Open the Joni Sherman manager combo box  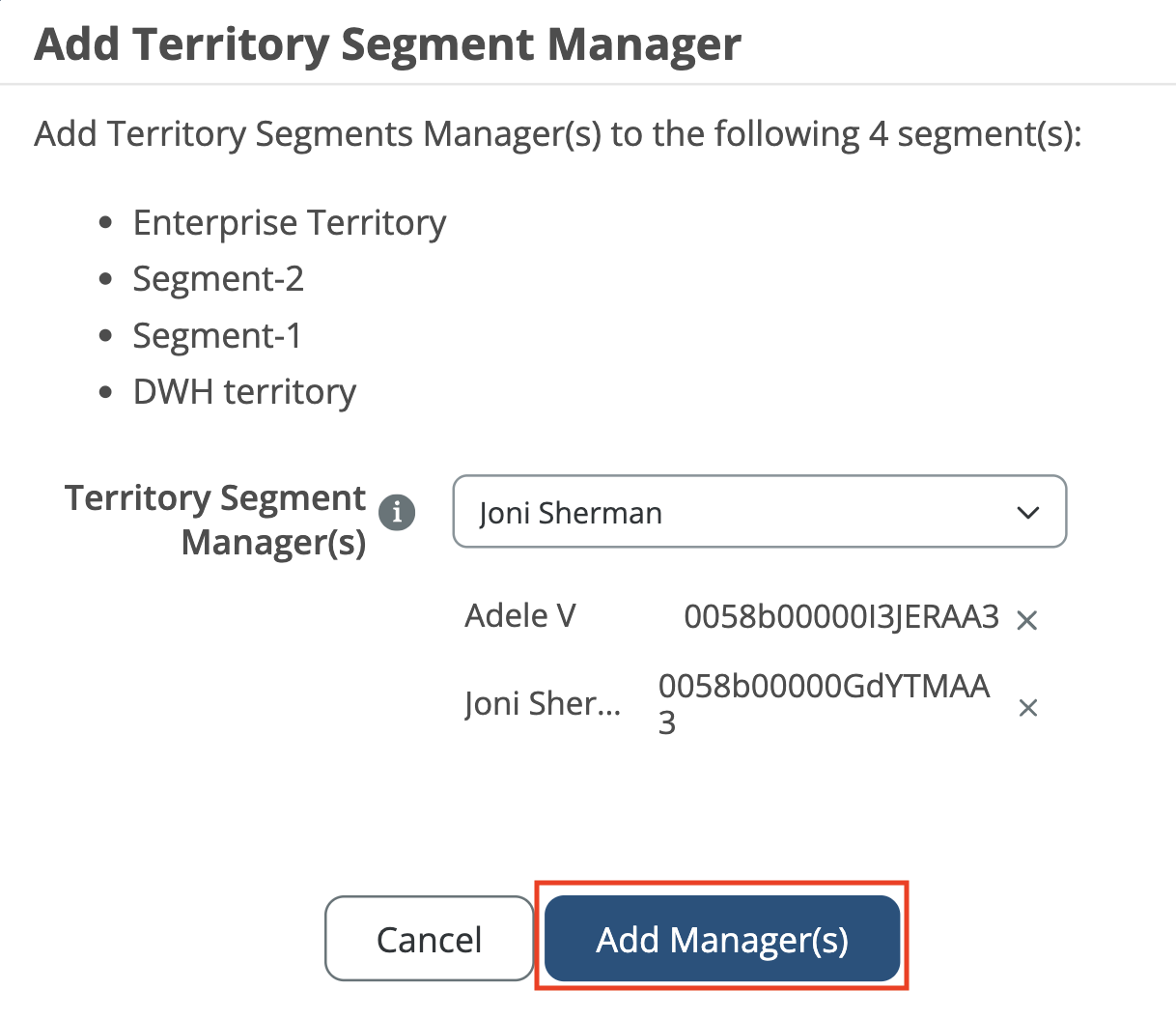[x=759, y=512]
